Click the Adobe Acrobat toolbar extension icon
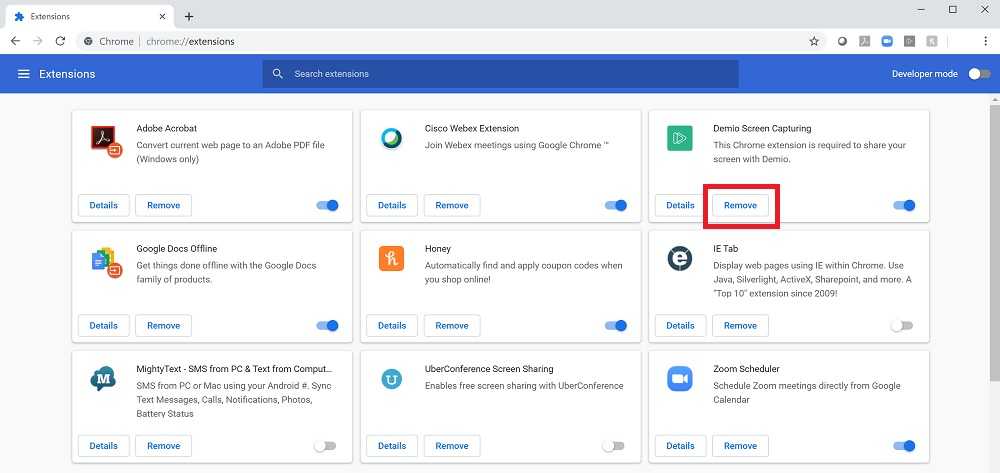The width and height of the screenshot is (1000, 473). [x=864, y=41]
